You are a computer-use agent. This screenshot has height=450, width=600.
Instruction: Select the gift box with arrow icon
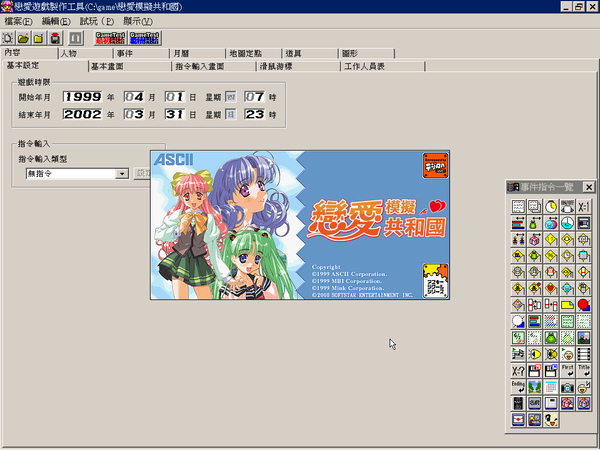point(534,240)
